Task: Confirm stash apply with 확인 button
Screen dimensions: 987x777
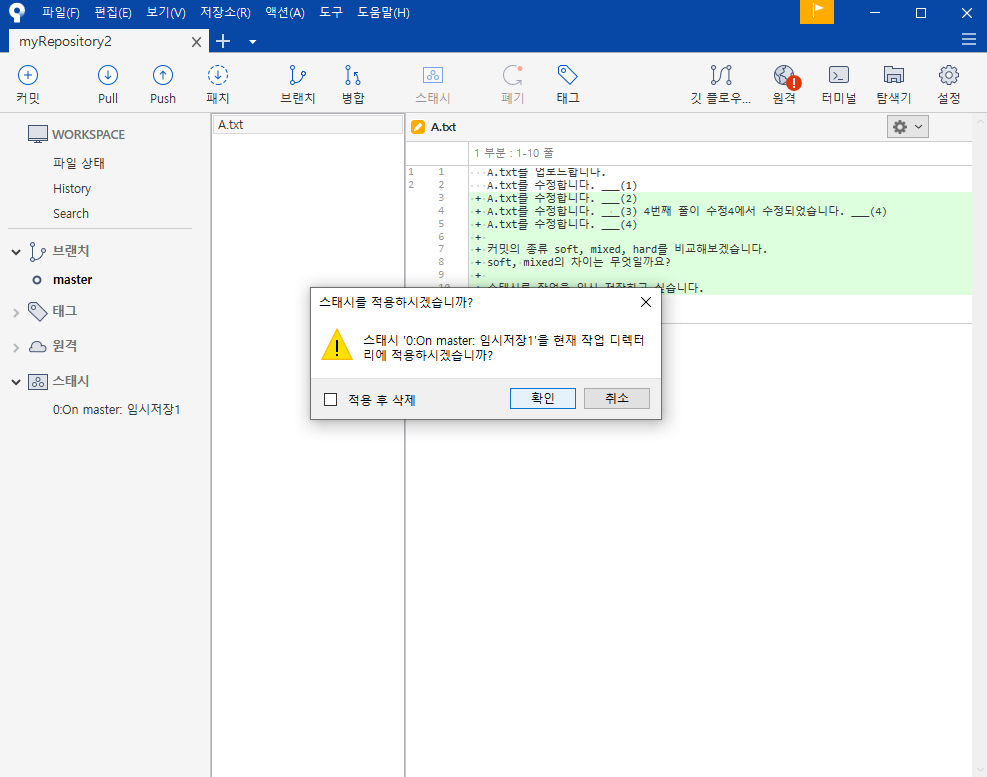Action: pos(543,399)
